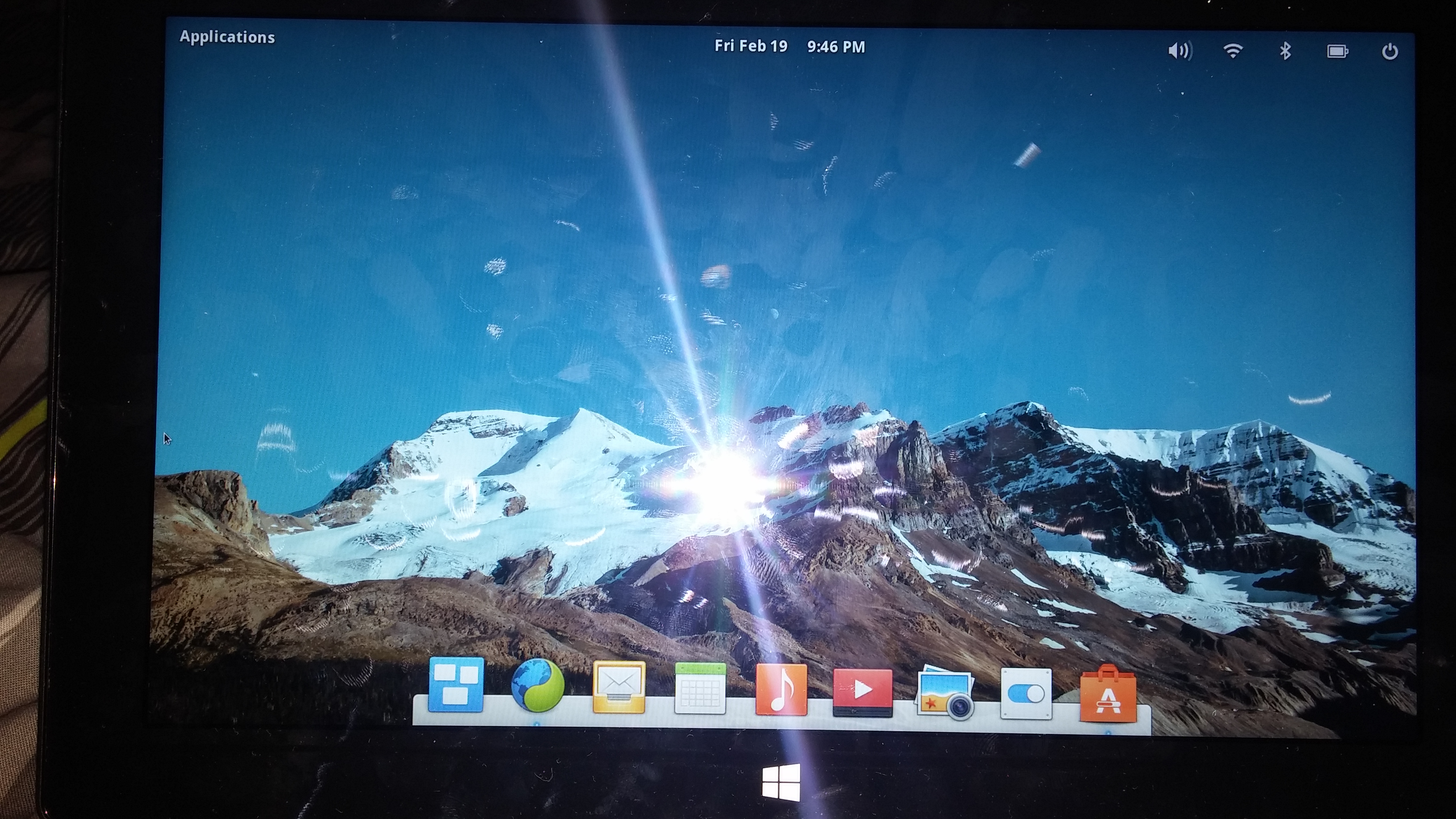Open the Software Center shopping bag
Viewport: 1456px width, 819px height.
(1108, 693)
